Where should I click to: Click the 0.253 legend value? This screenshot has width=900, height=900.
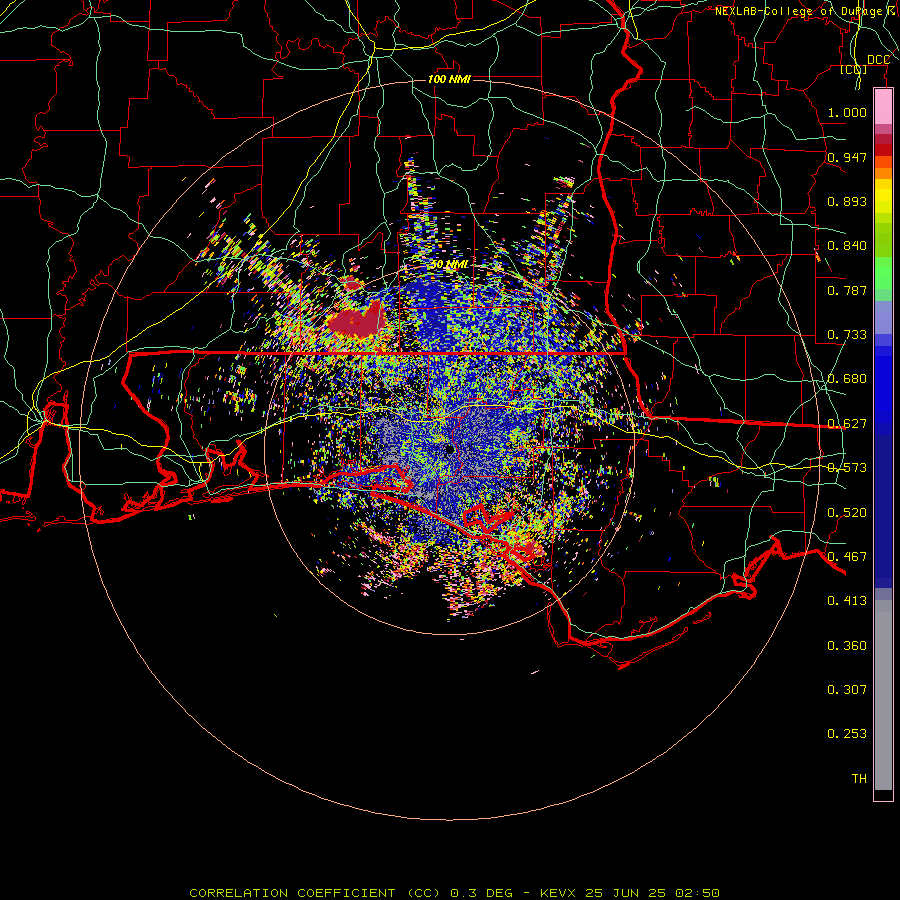click(x=847, y=734)
